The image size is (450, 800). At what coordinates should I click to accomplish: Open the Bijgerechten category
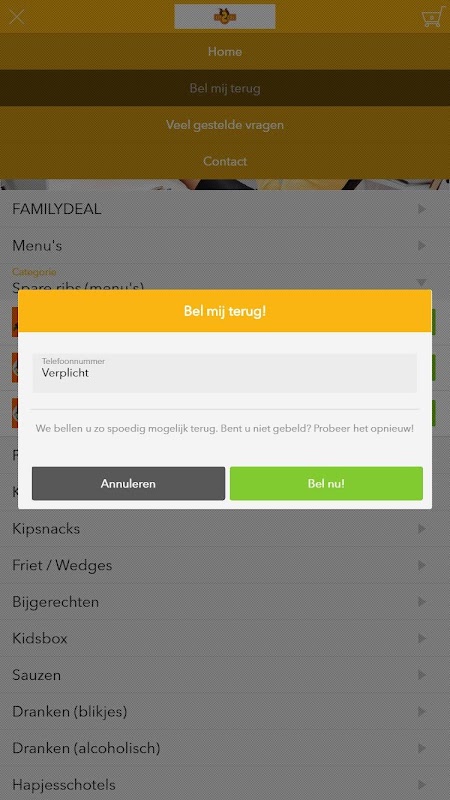pos(225,602)
